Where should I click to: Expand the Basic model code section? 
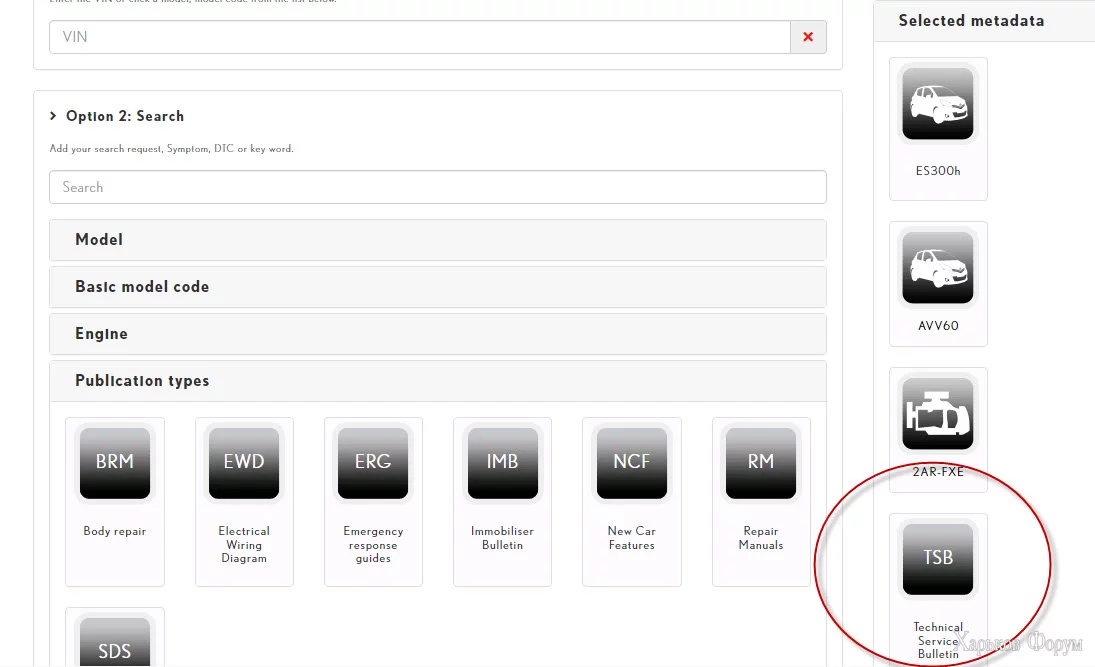point(438,287)
